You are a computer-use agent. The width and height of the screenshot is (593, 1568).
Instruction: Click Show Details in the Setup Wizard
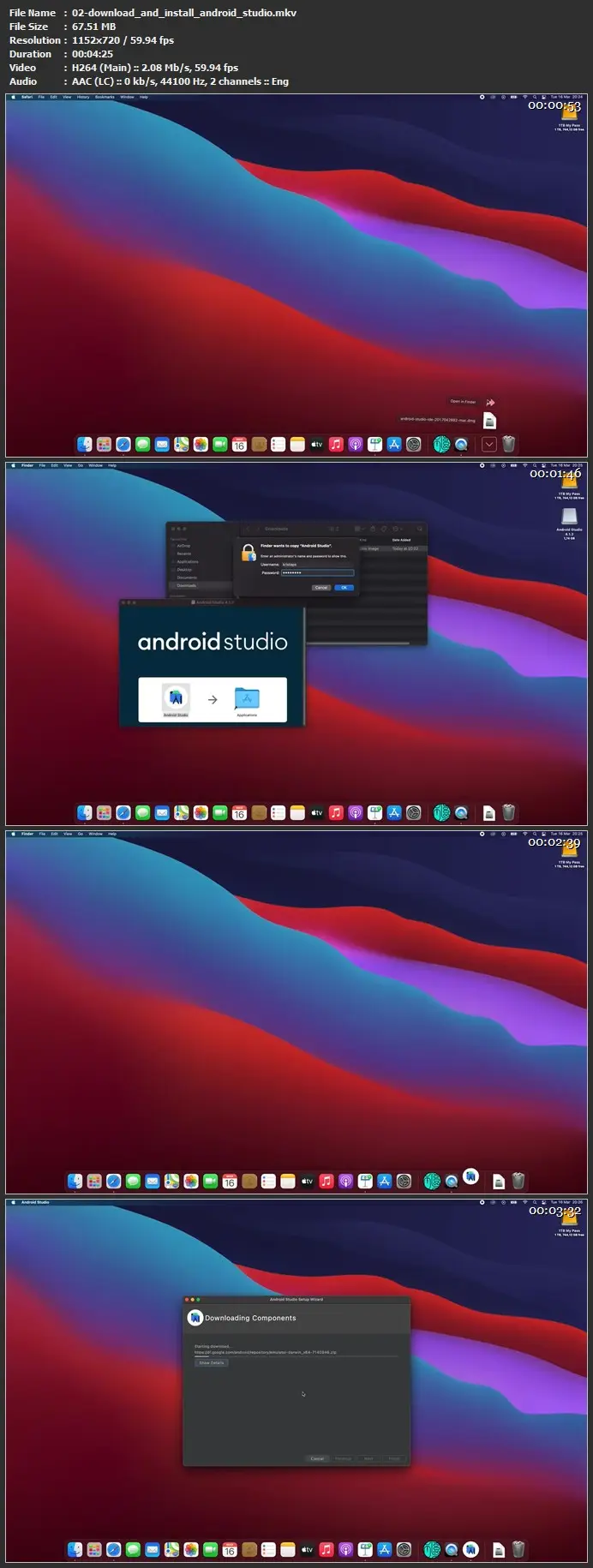click(x=211, y=1362)
